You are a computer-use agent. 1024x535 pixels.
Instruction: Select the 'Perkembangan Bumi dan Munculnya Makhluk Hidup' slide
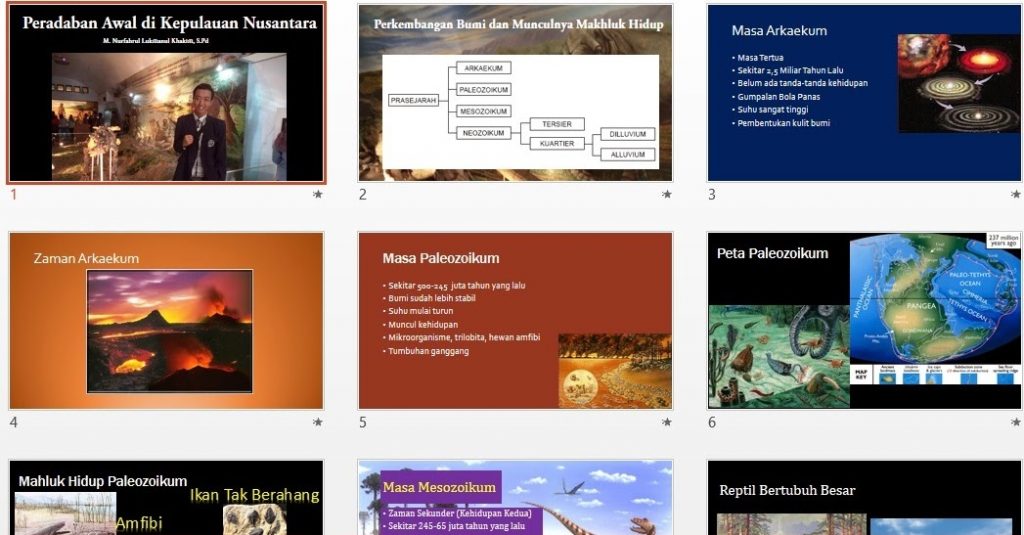tap(515, 94)
